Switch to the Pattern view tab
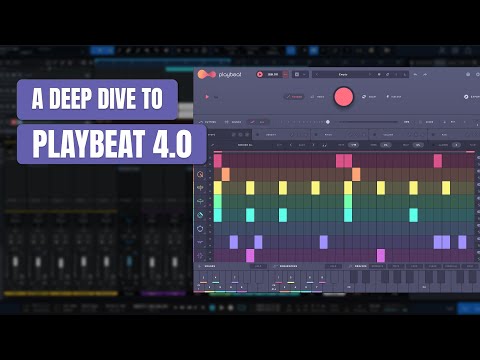This screenshot has height=360, width=480. (207, 122)
